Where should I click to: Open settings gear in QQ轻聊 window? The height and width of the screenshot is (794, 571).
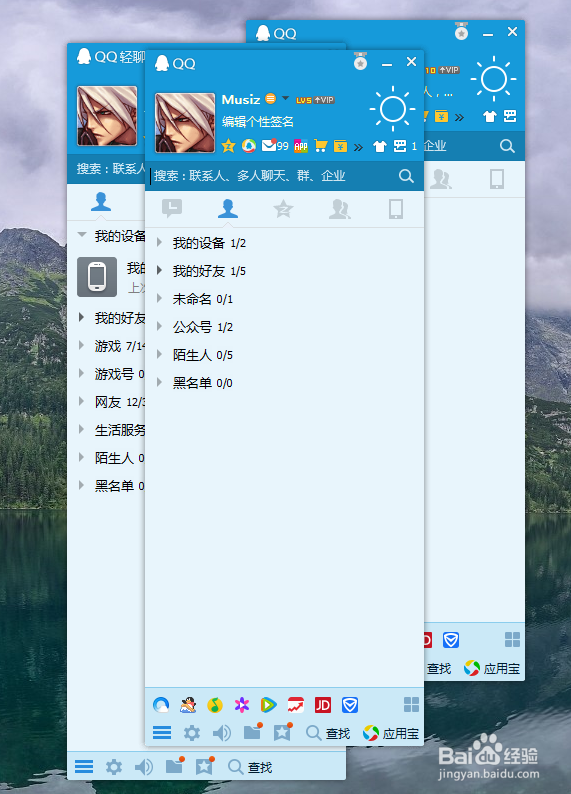(x=113, y=767)
